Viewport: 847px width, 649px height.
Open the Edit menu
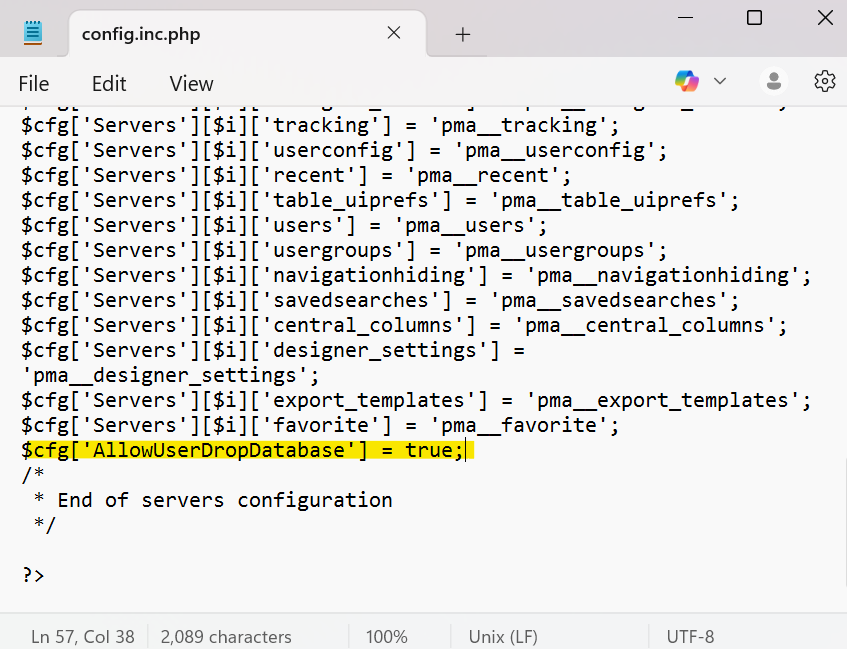109,84
